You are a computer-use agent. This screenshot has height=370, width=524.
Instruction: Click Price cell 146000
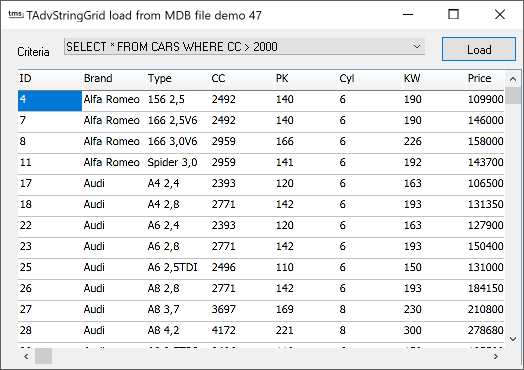click(485, 122)
